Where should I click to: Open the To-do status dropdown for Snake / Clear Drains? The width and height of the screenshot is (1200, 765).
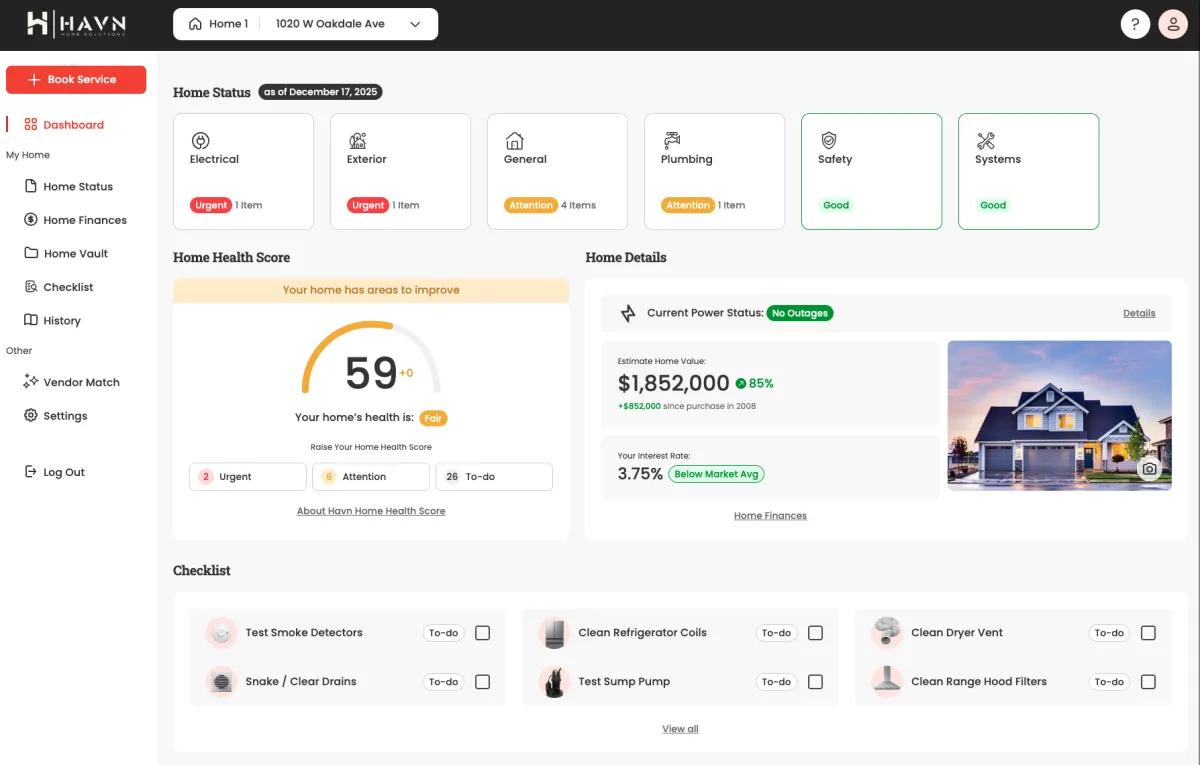[x=443, y=681]
